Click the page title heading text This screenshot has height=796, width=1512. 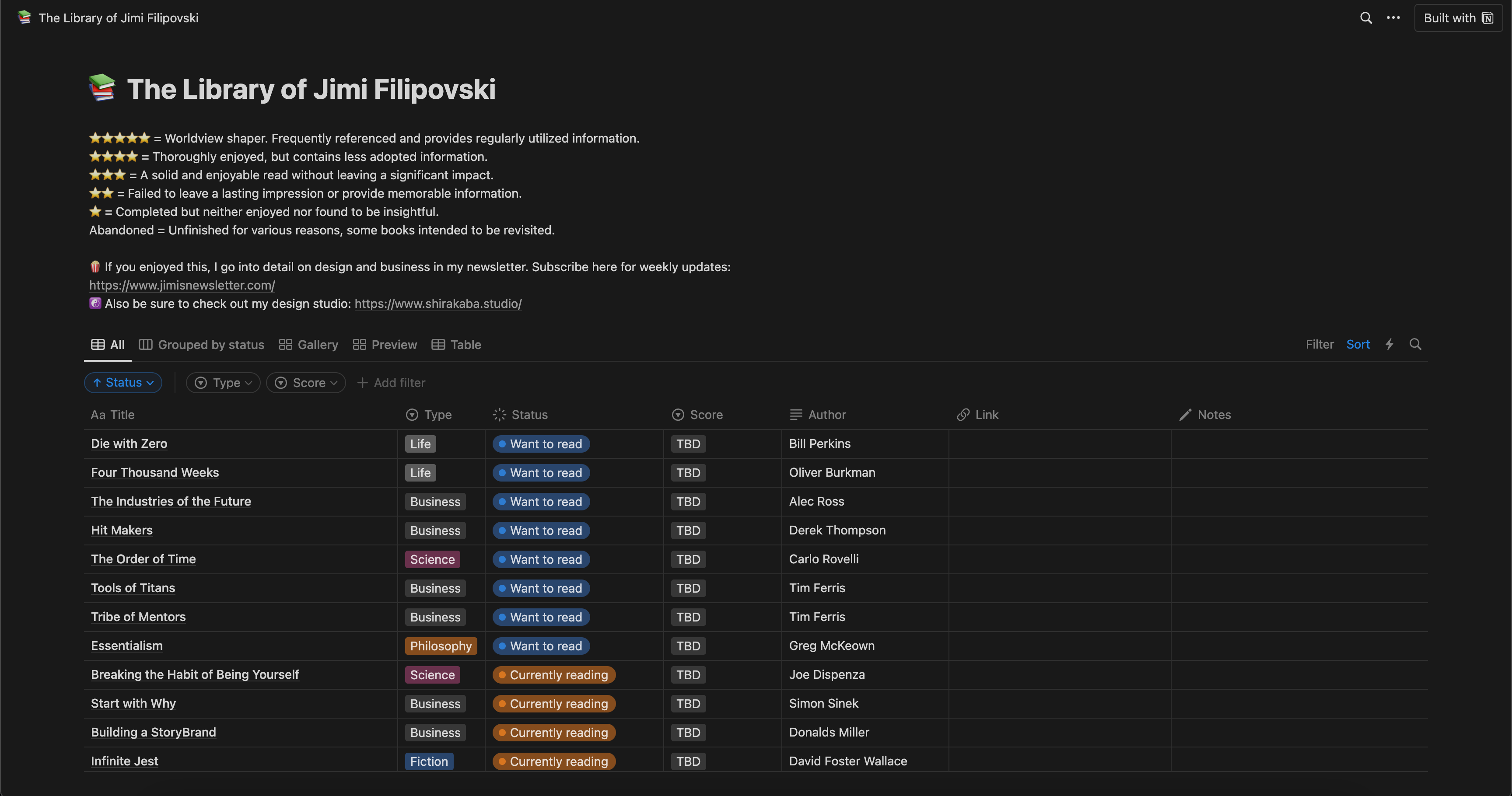pyautogui.click(x=311, y=89)
